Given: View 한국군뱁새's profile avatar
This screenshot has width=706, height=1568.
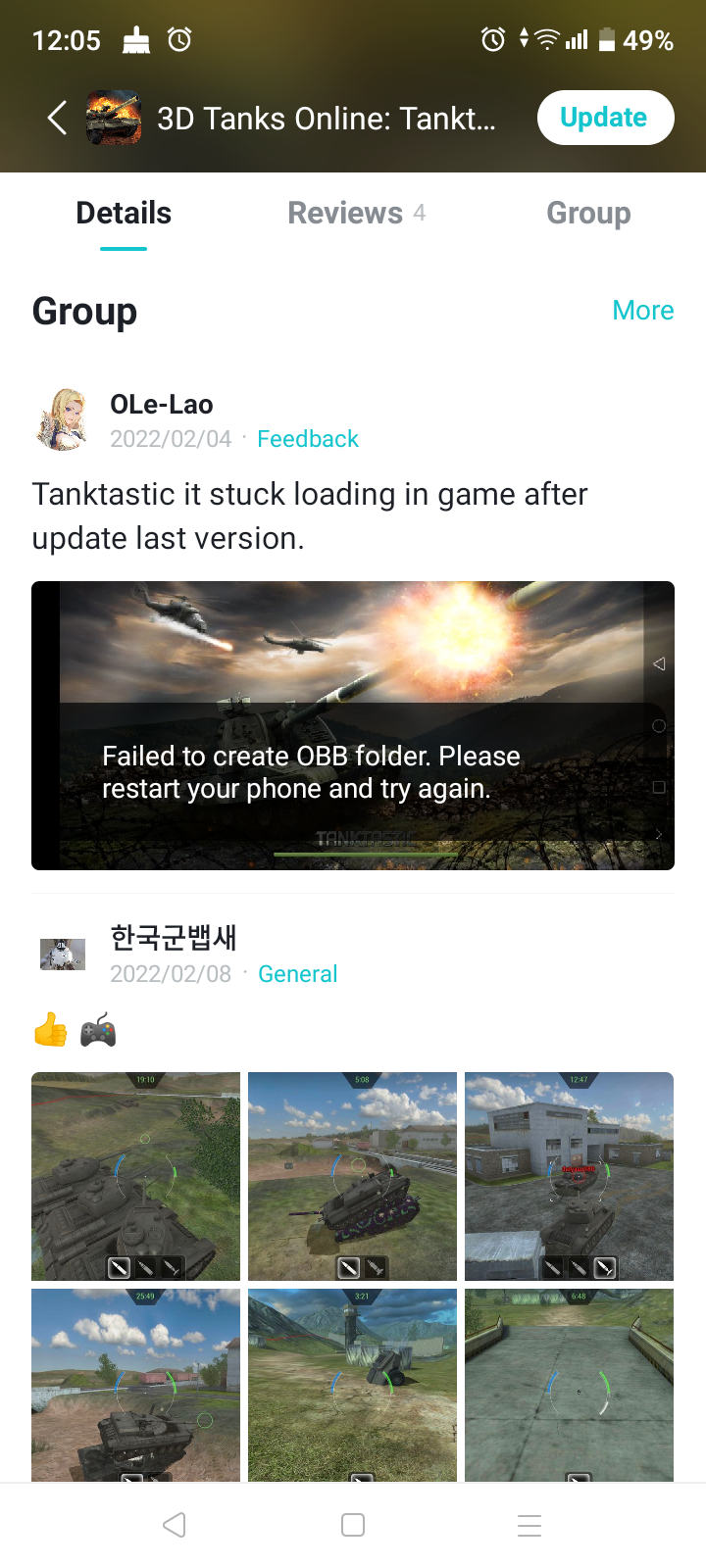Looking at the screenshot, I should coord(63,954).
